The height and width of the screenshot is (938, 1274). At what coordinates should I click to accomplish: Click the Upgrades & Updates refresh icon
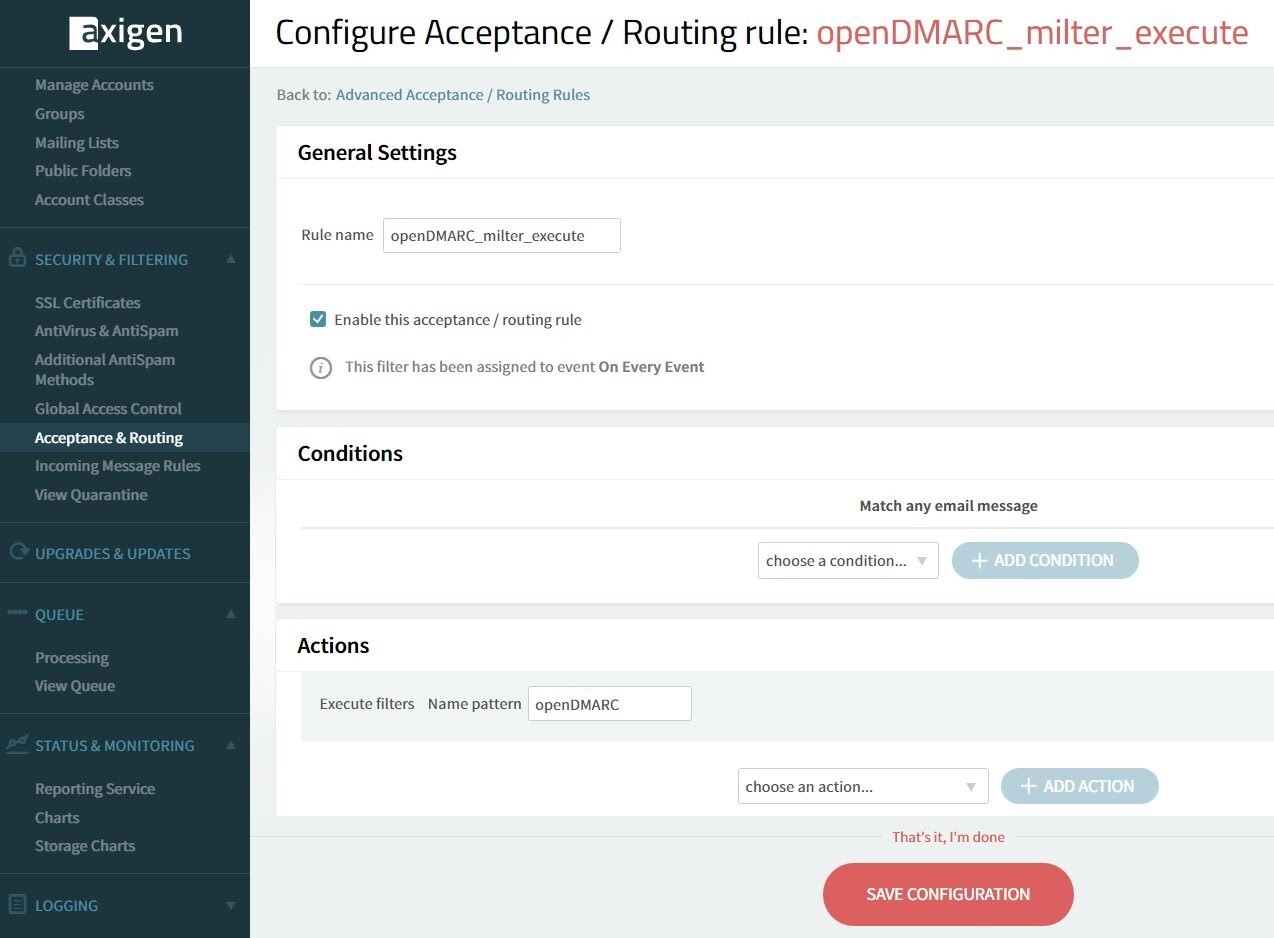pos(17,552)
